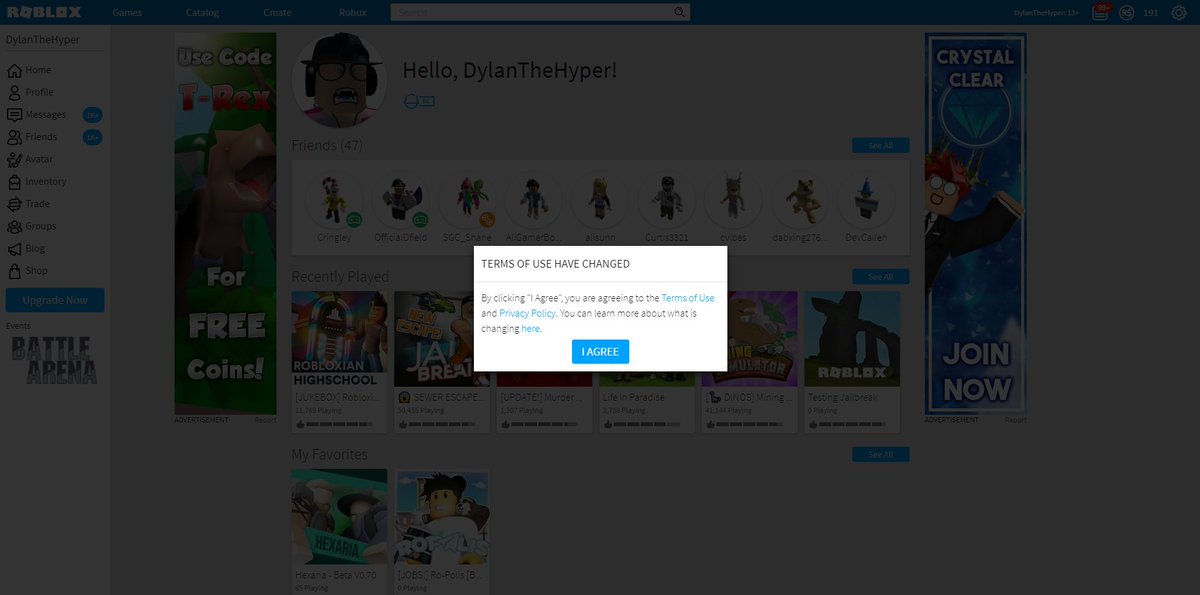Click See All for Recently Played

pos(880,277)
